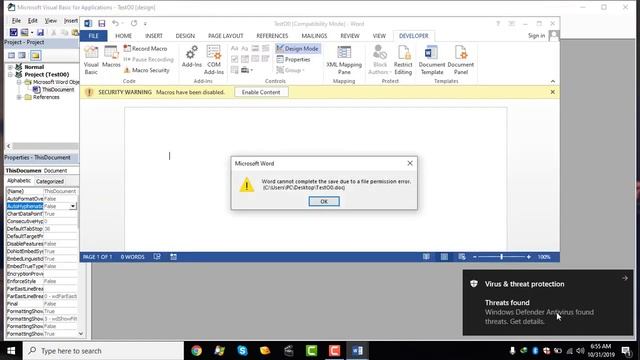The width and height of the screenshot is (640, 360).
Task: Switch to Web Layout view icon
Action: coord(462,257)
